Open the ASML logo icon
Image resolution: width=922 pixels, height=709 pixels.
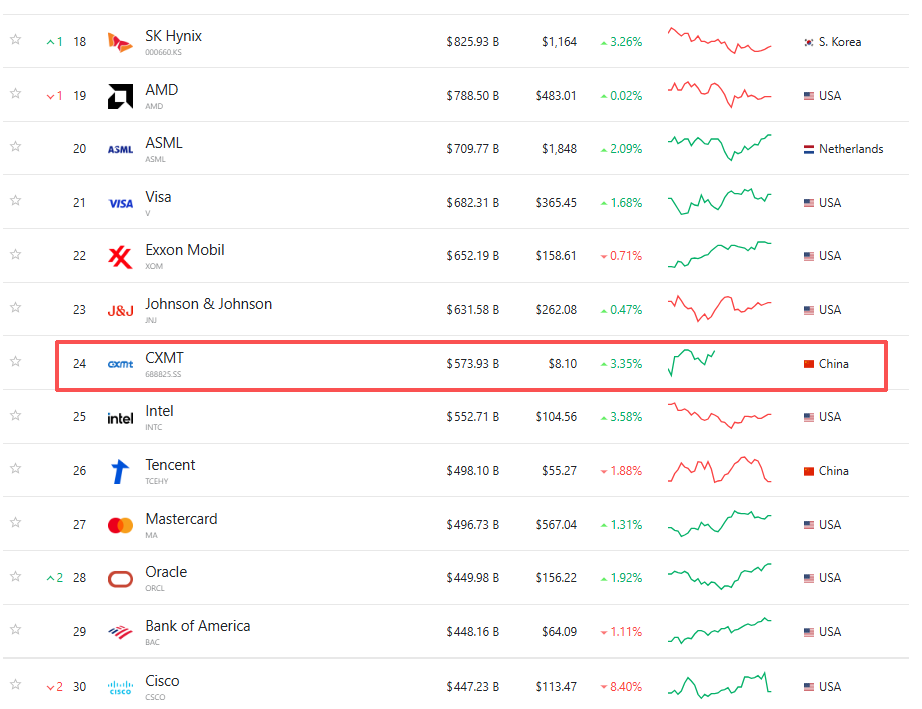tap(120, 149)
